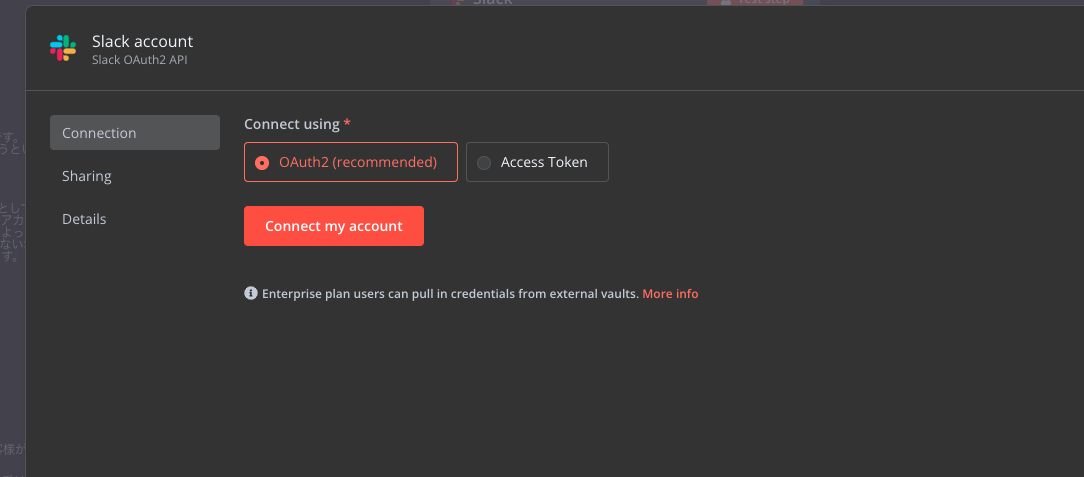Choose the Access Token option label
Image resolution: width=1084 pixels, height=477 pixels.
tap(544, 162)
